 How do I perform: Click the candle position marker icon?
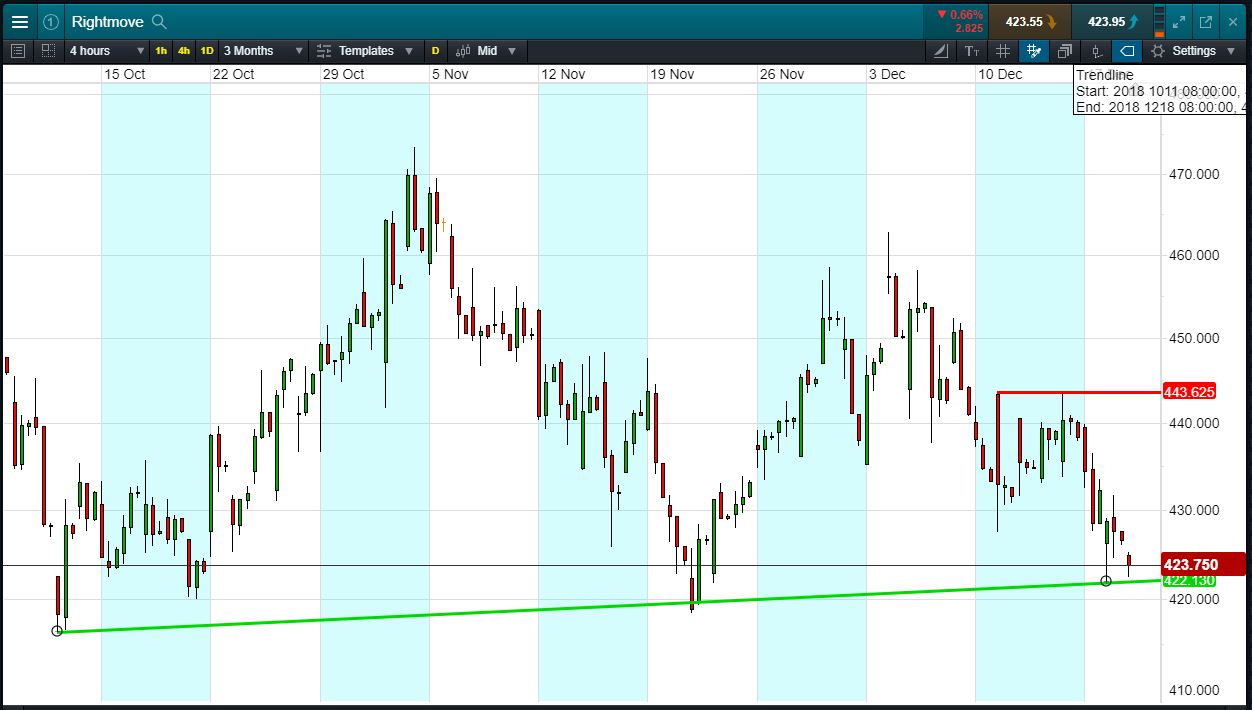1097,51
